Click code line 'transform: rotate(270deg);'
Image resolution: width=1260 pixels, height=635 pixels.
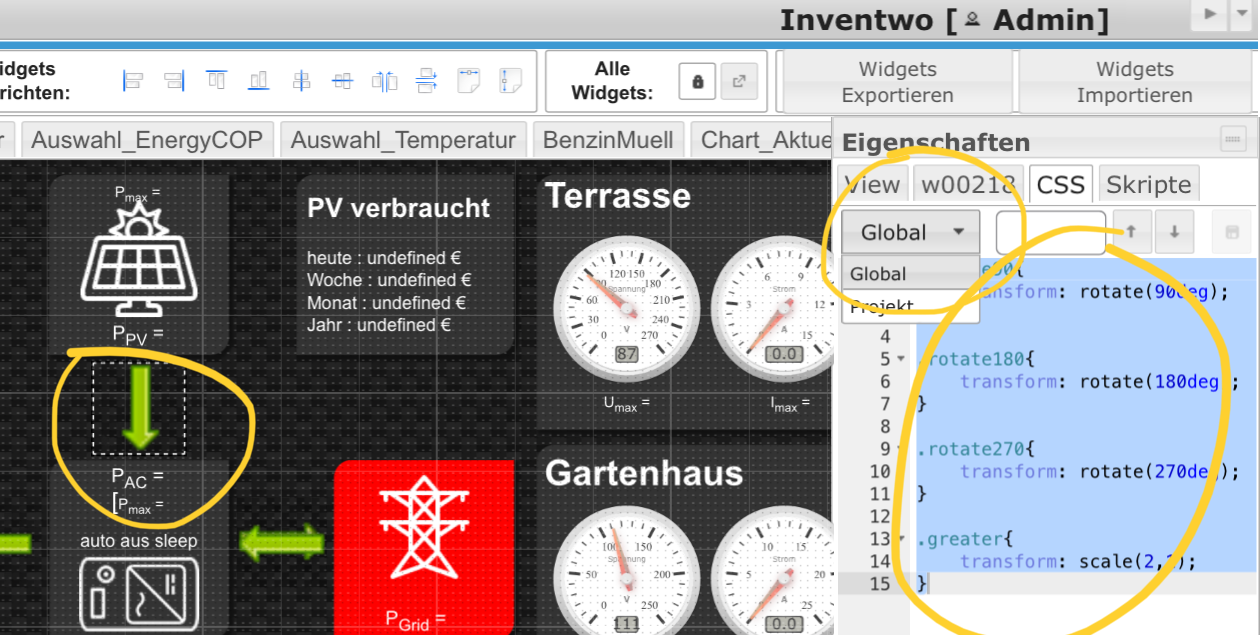pyautogui.click(x=1100, y=471)
